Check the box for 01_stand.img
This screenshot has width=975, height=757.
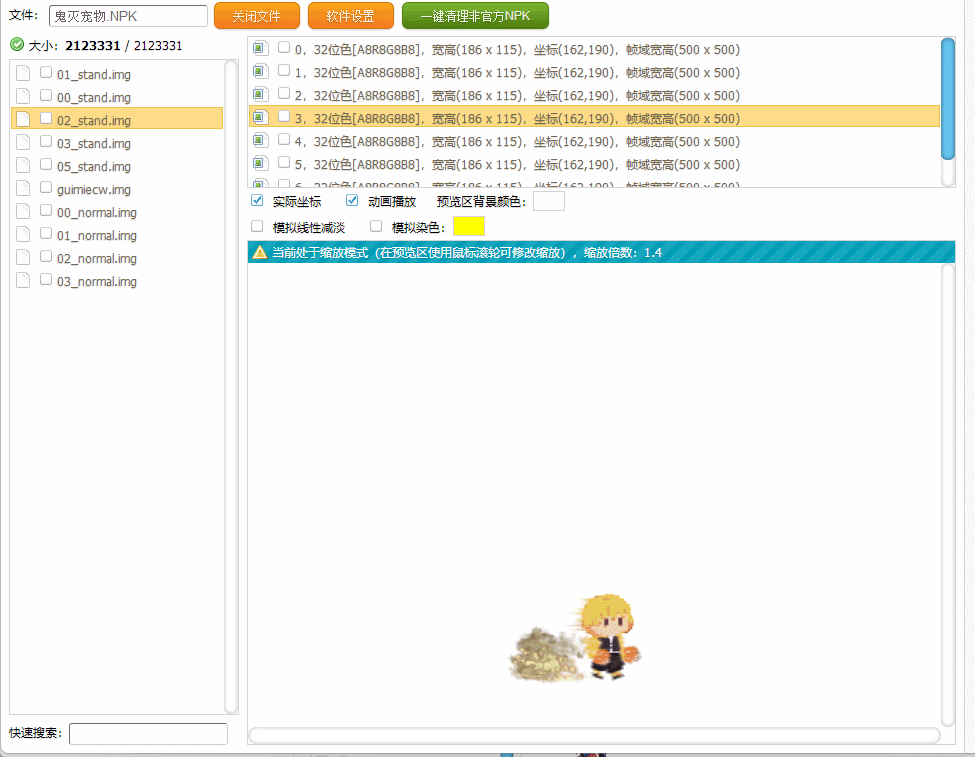tap(46, 72)
